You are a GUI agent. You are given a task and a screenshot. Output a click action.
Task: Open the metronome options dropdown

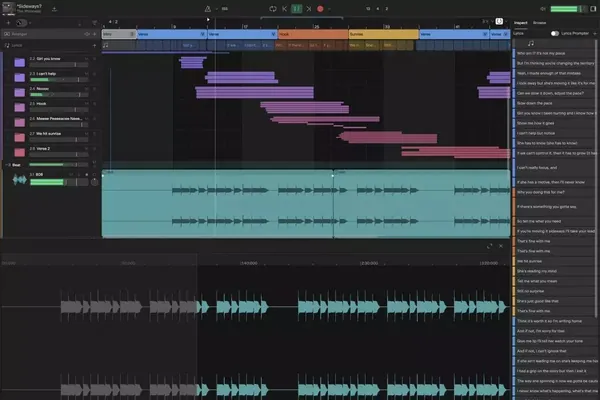pos(216,9)
